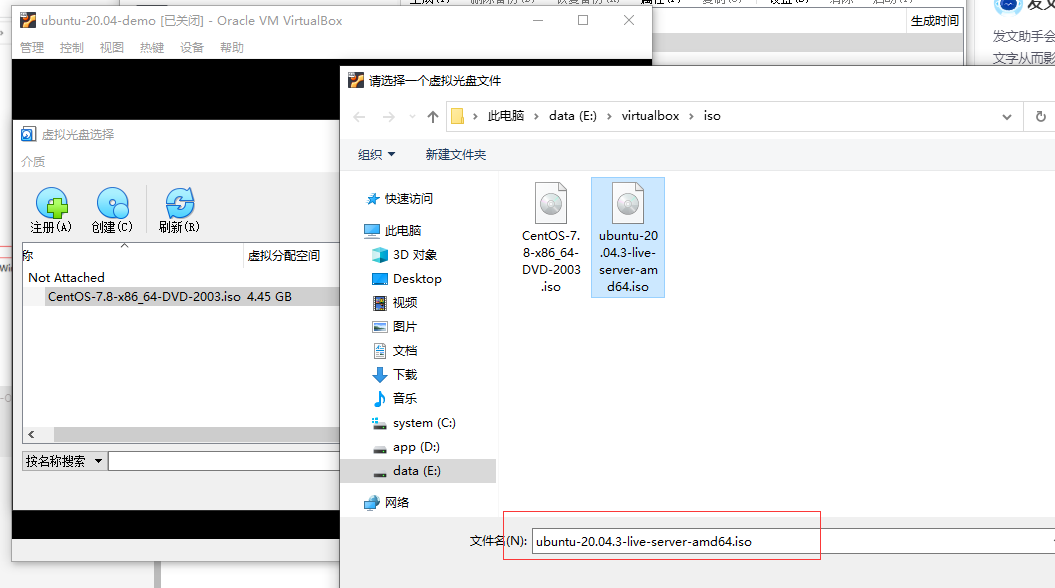Open the 视图 menu in VirtualBox
This screenshot has height=588, width=1055.
[112, 48]
